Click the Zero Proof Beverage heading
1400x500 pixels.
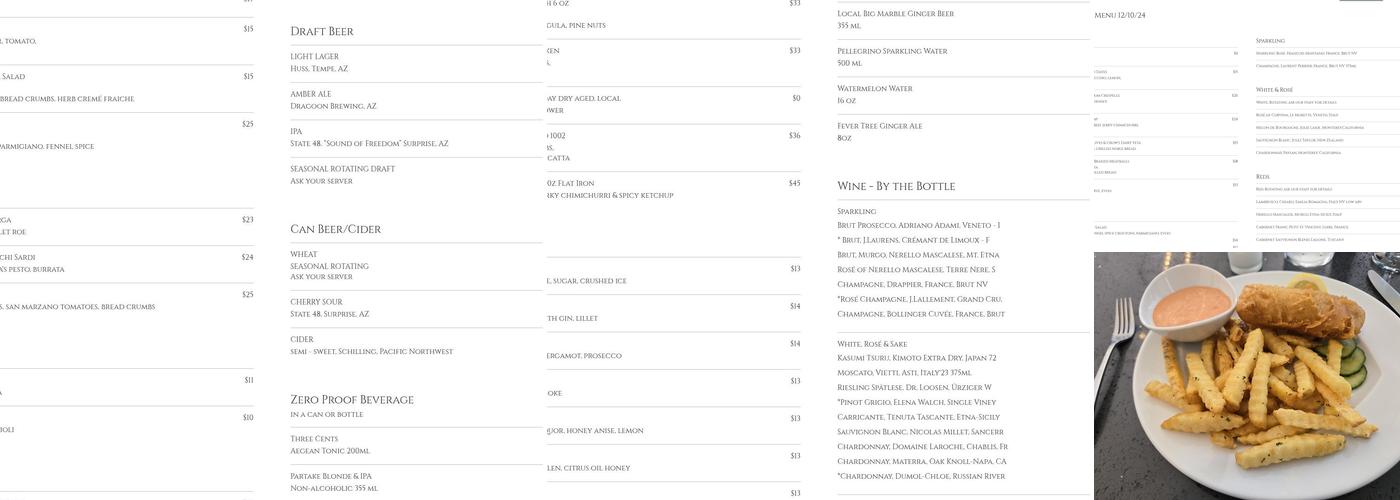click(351, 400)
